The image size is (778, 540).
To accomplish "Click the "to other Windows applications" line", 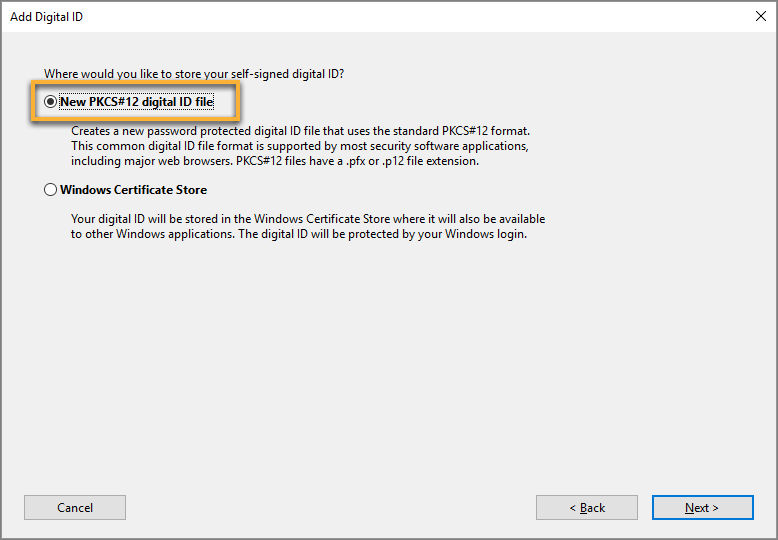I will click(298, 234).
